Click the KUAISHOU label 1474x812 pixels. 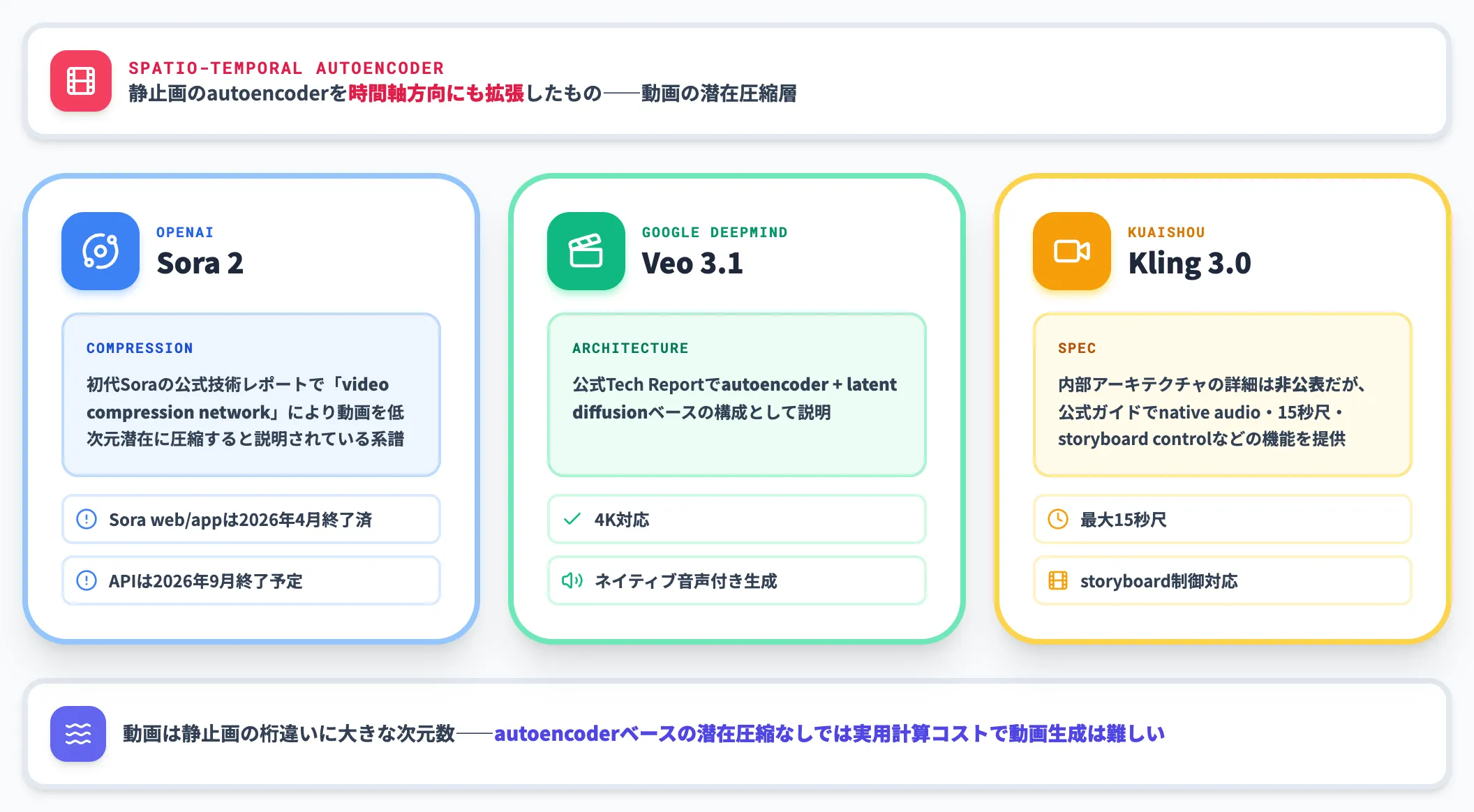[1166, 232]
